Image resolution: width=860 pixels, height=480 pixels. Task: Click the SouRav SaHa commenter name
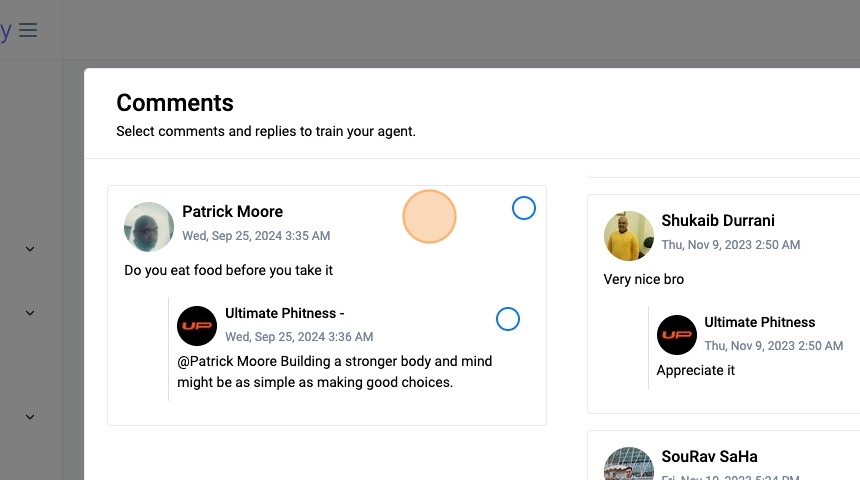[709, 456]
